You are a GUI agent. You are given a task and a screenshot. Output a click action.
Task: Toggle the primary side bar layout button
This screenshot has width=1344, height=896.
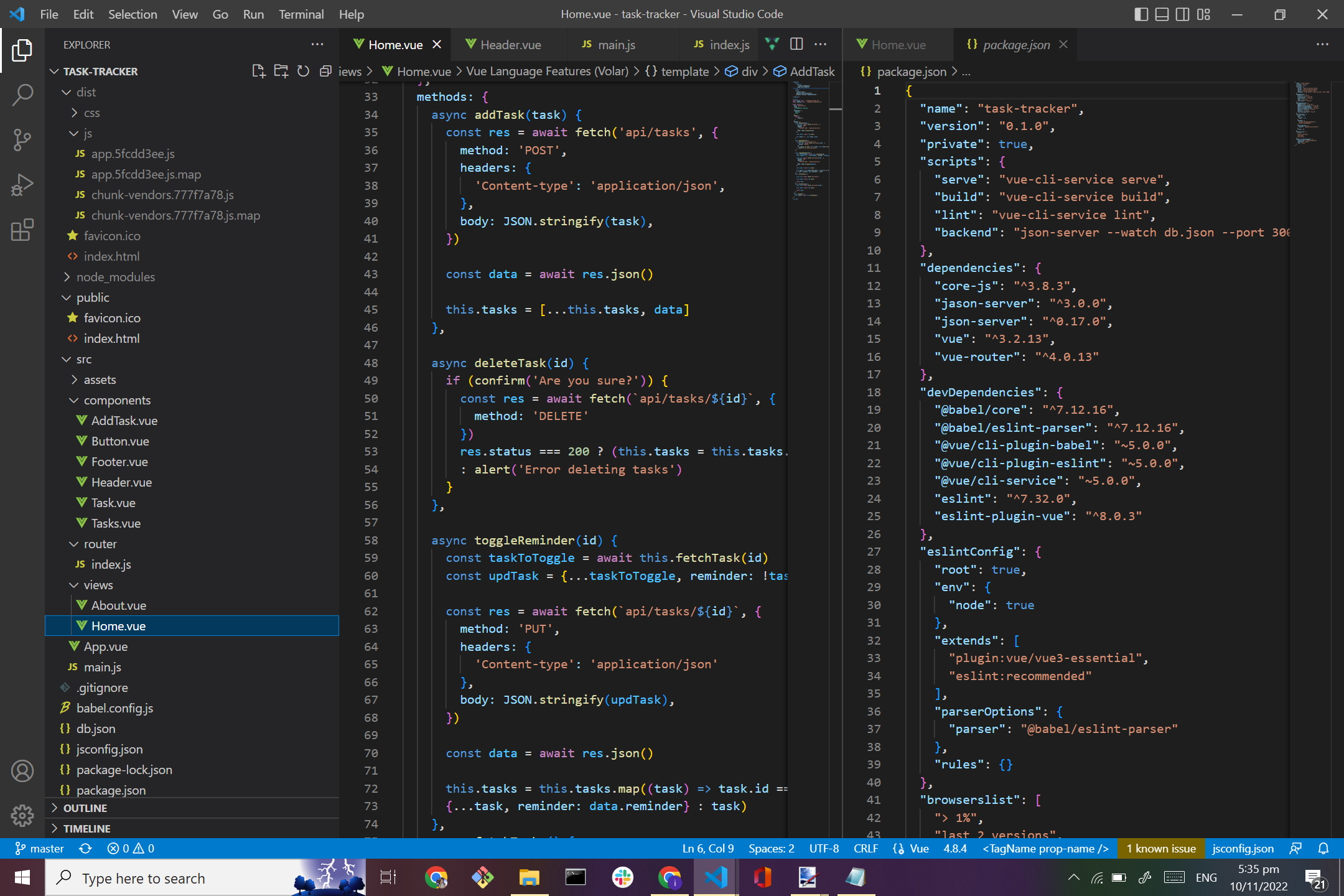click(1141, 14)
